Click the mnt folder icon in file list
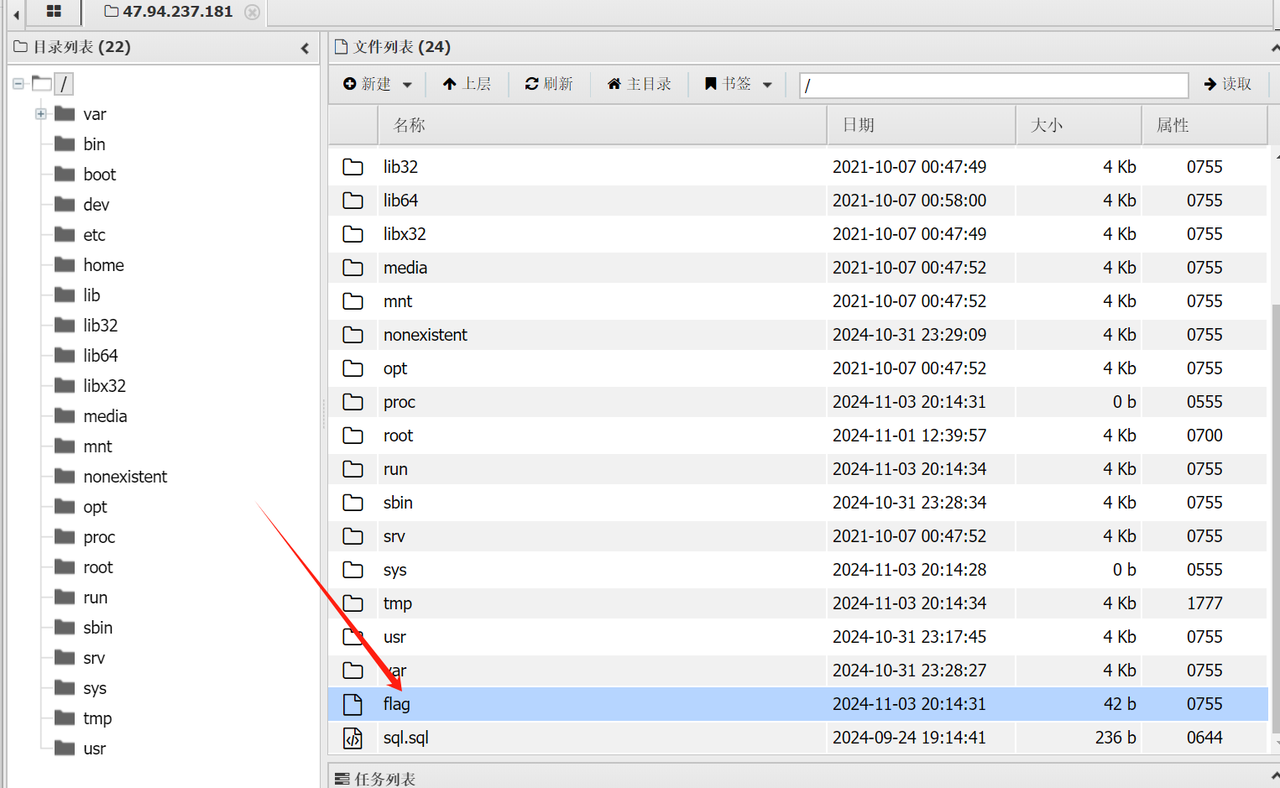Screen dimensions: 1280x788 point(352,301)
